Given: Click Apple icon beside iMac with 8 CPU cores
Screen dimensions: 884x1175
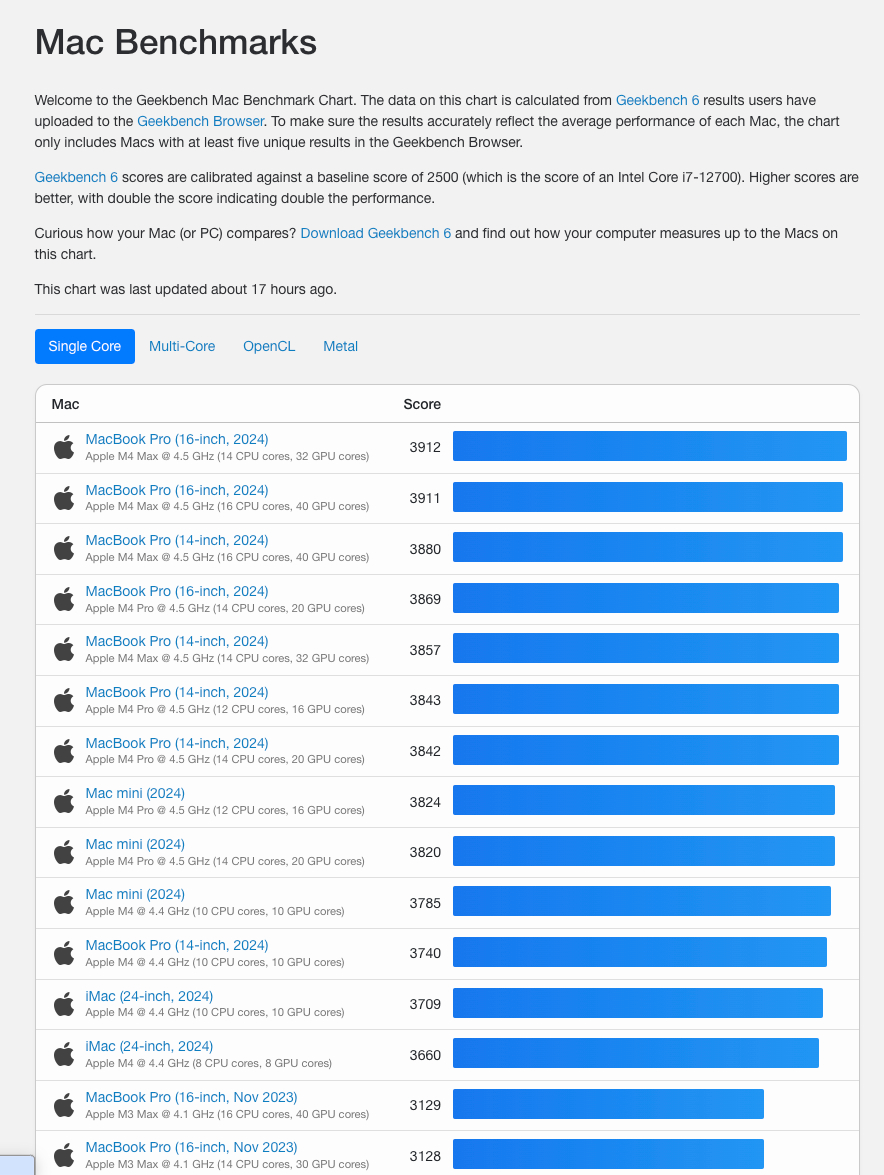Looking at the screenshot, I should click(64, 1054).
